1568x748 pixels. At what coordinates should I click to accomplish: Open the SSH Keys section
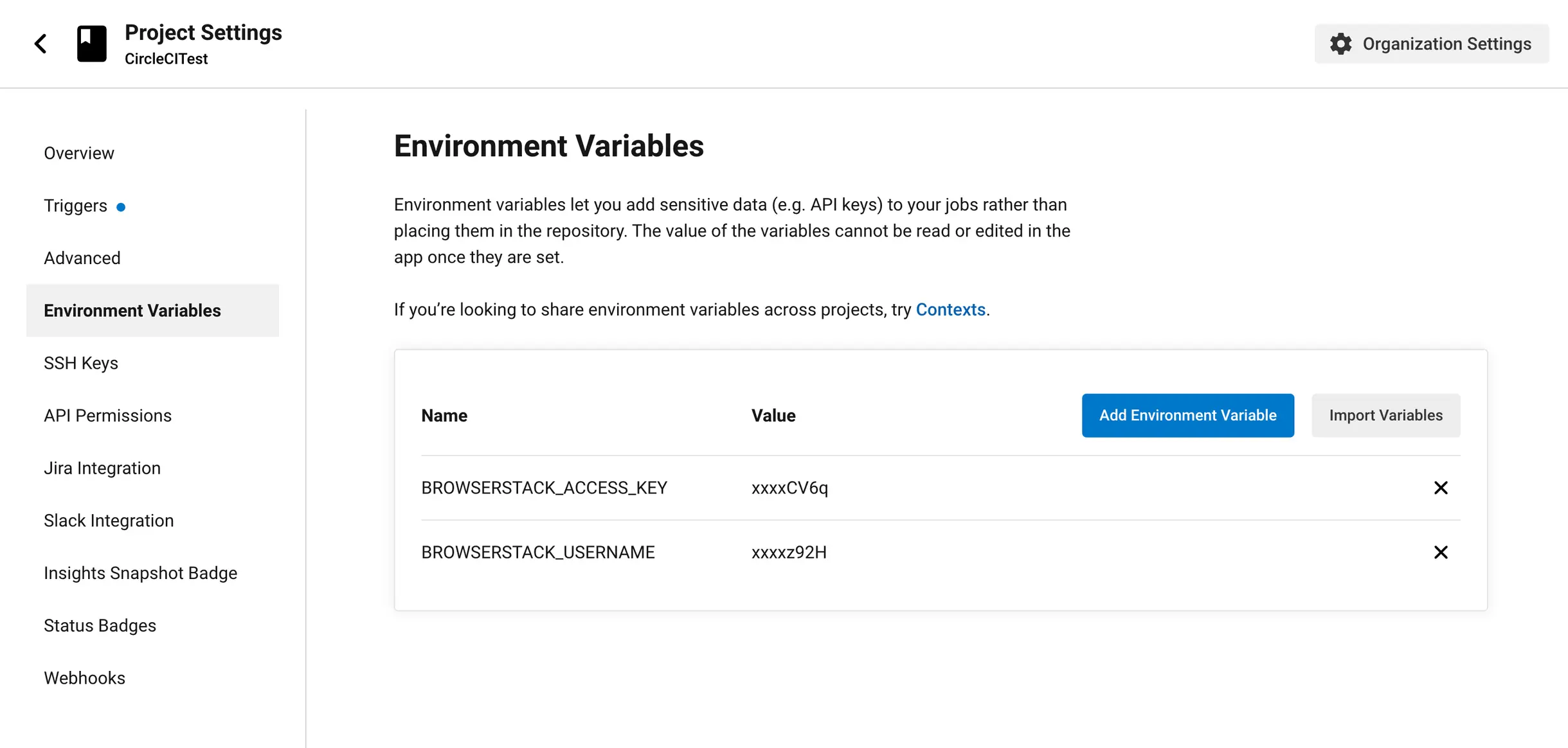point(81,363)
